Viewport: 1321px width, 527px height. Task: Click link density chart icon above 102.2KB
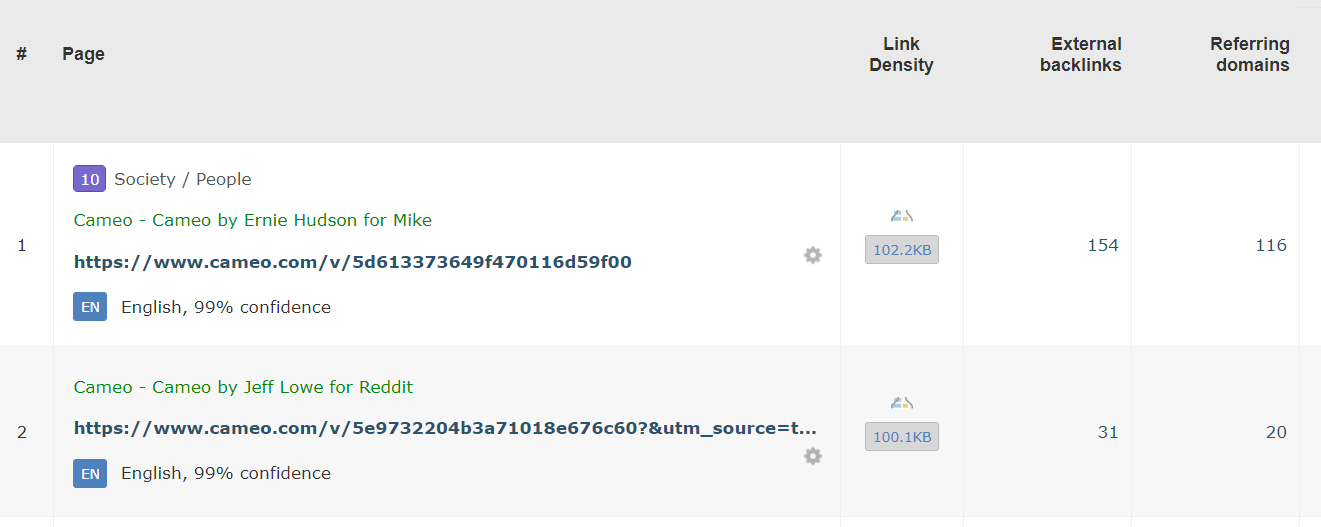pyautogui.click(x=902, y=216)
